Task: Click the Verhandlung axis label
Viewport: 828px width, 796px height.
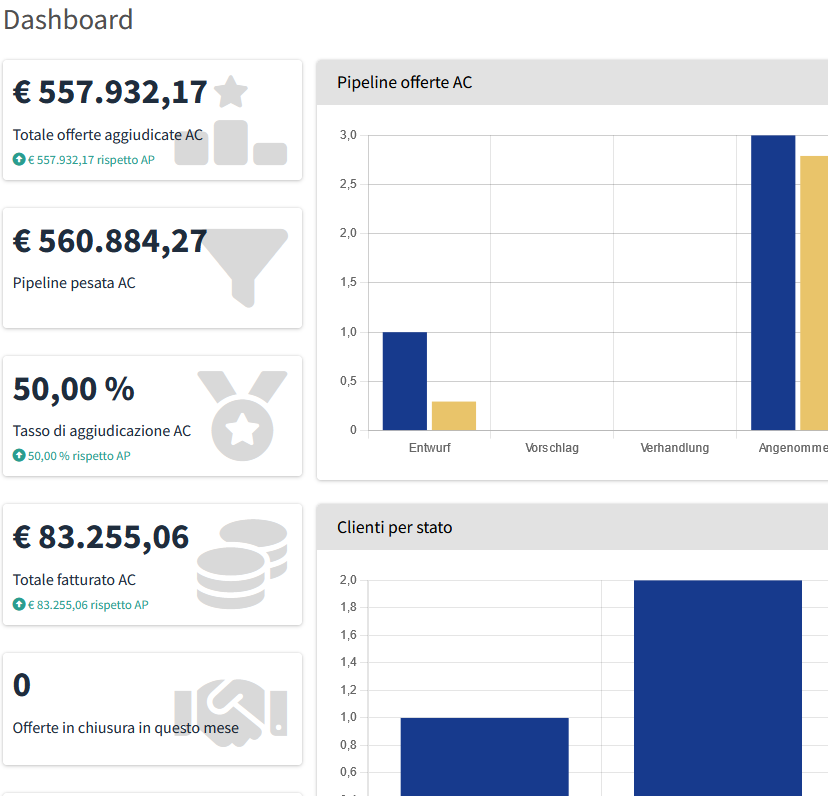Action: pos(675,448)
